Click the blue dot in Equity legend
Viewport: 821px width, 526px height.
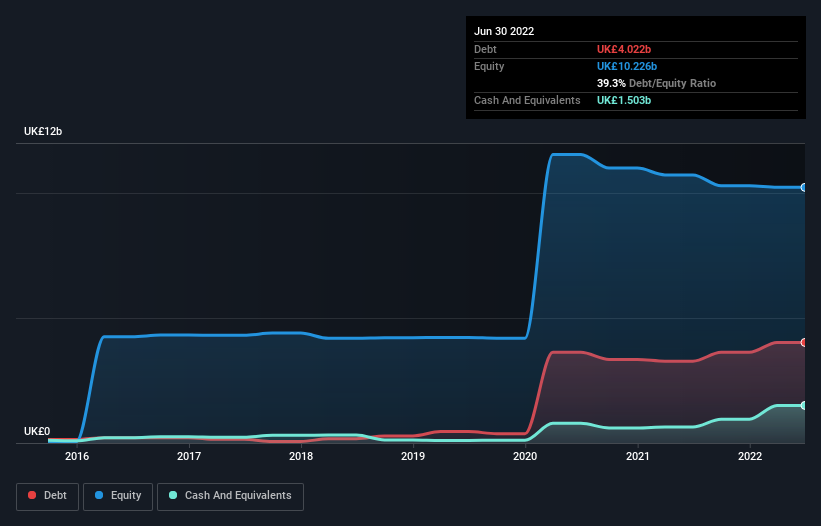(x=99, y=495)
